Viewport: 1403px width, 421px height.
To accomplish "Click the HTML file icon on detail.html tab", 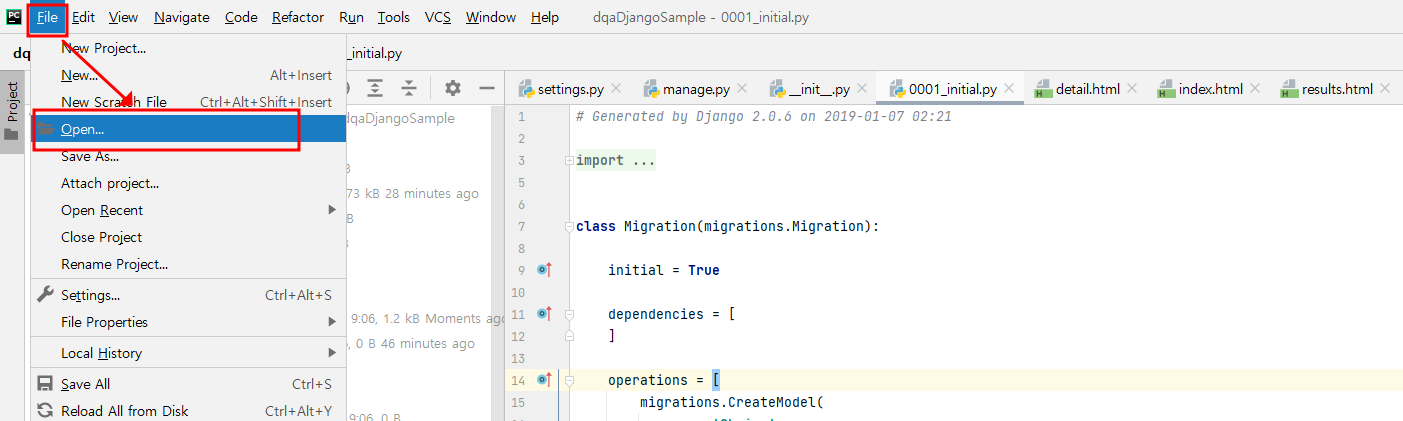I will click(x=1044, y=89).
